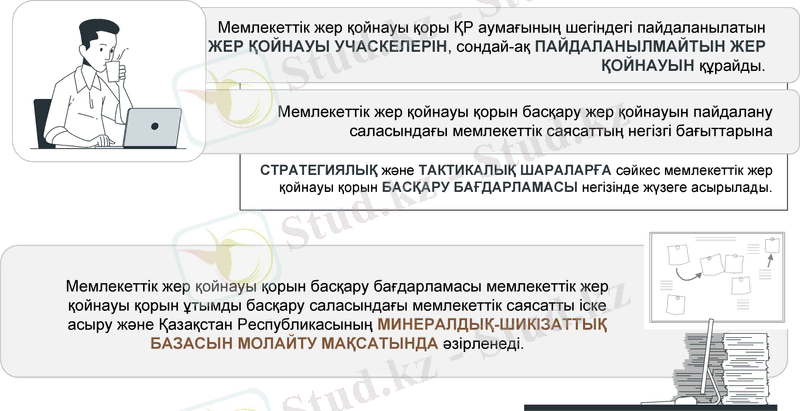
Task: Click the word "СТРАТЕГИЯЛЫҚ"
Action: pos(319,170)
